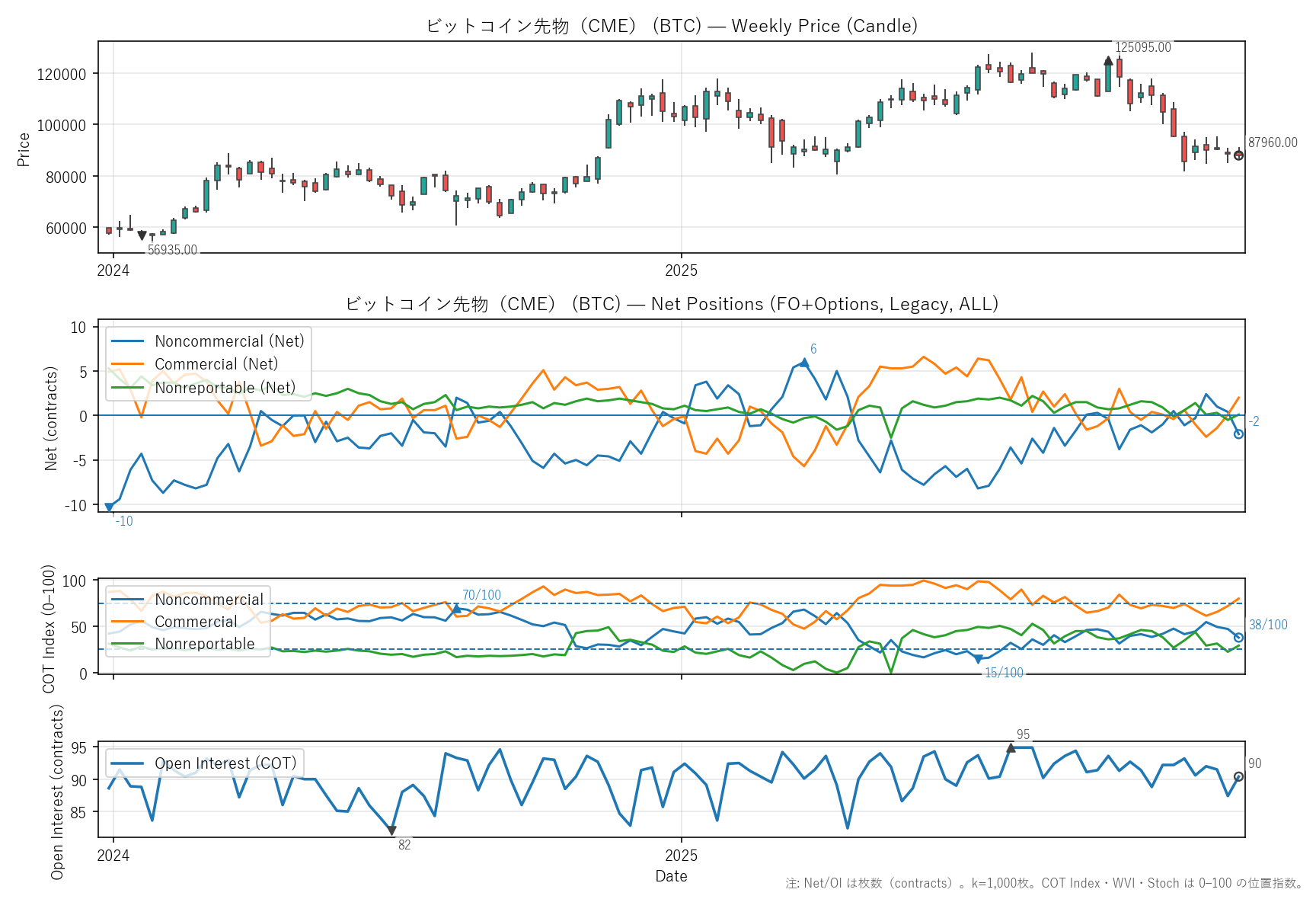
Task: Click the COT Index 15/100 triangle marker
Action: [979, 659]
